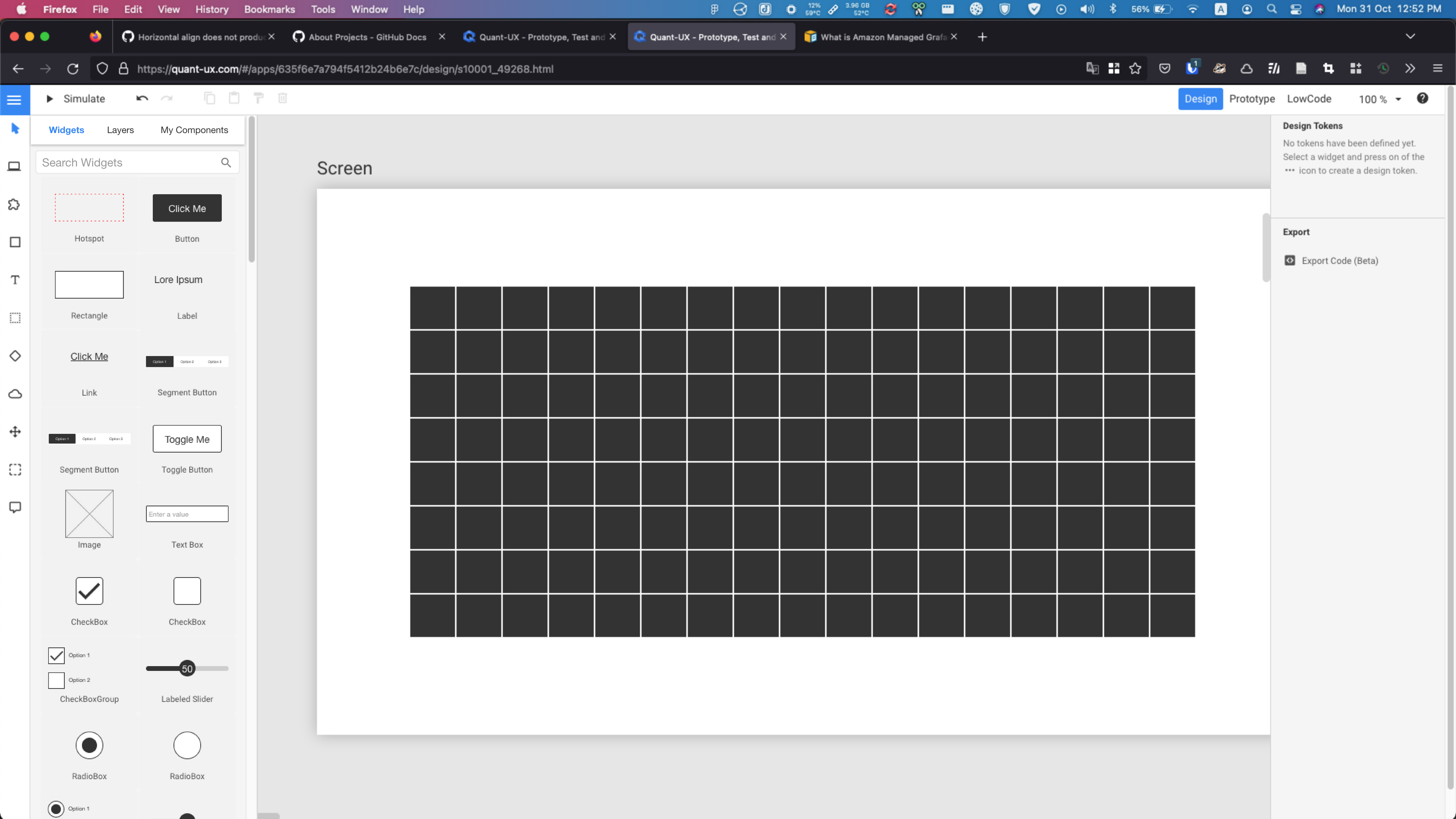Check the Option 2 checkbox in CheckBoxGroup widget
This screenshot has width=1456, height=819.
coord(56,680)
